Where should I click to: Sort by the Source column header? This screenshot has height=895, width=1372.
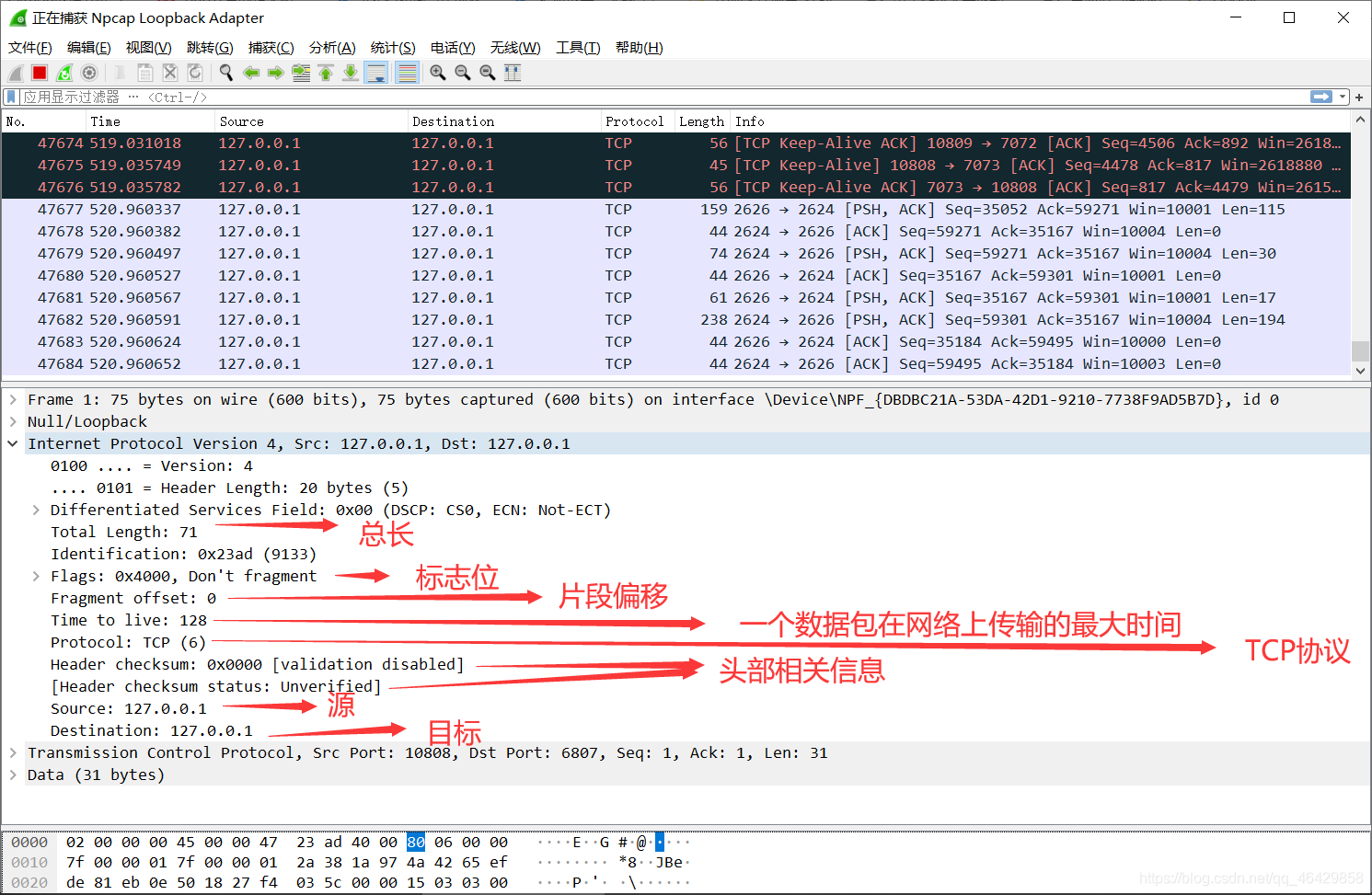coord(311,121)
